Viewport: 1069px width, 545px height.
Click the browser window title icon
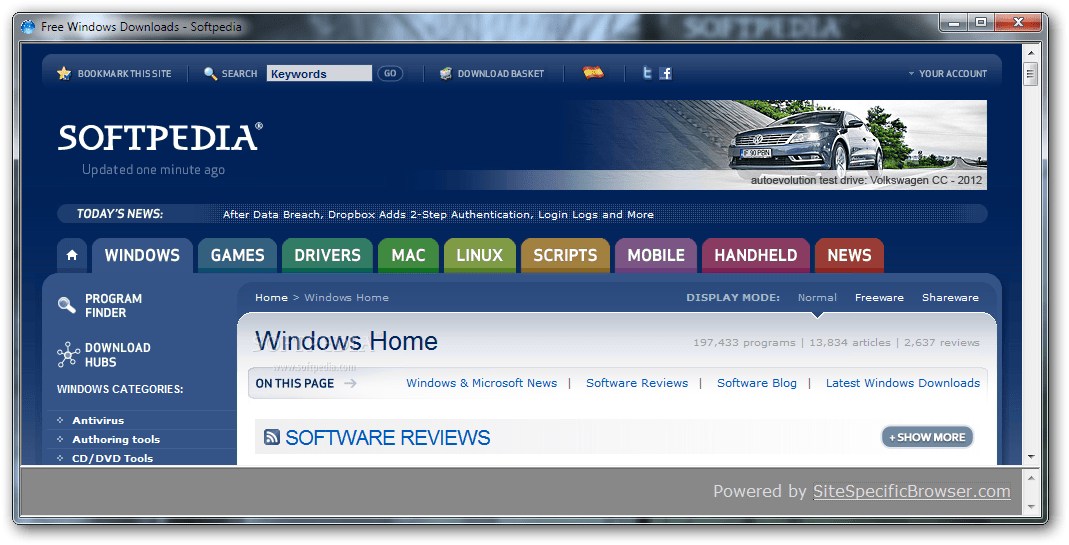(x=28, y=27)
